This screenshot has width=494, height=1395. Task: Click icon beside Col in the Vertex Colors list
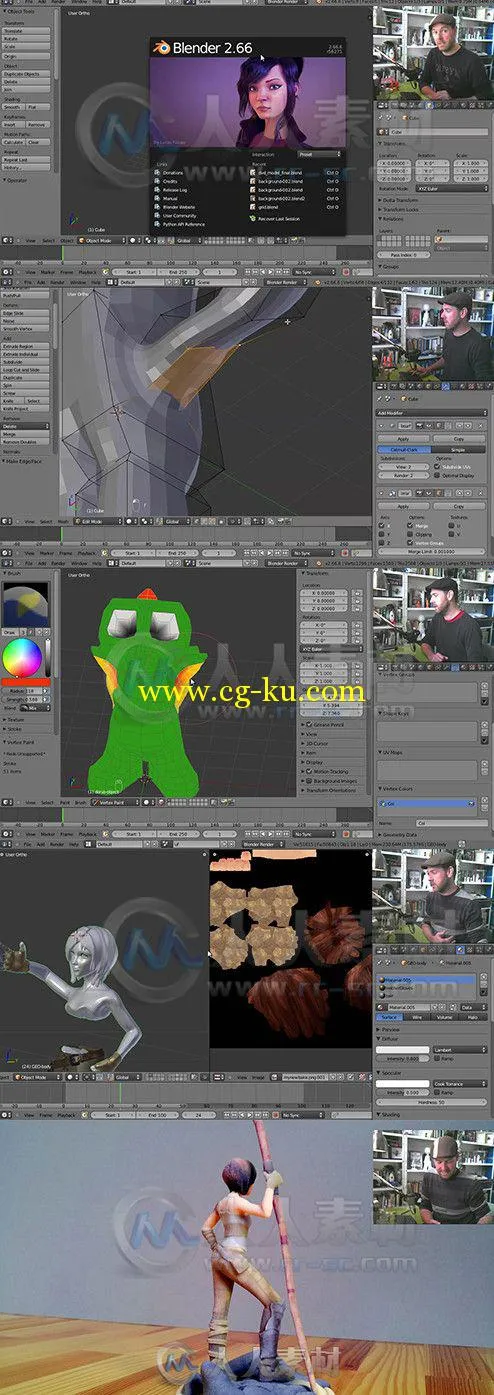pos(384,803)
